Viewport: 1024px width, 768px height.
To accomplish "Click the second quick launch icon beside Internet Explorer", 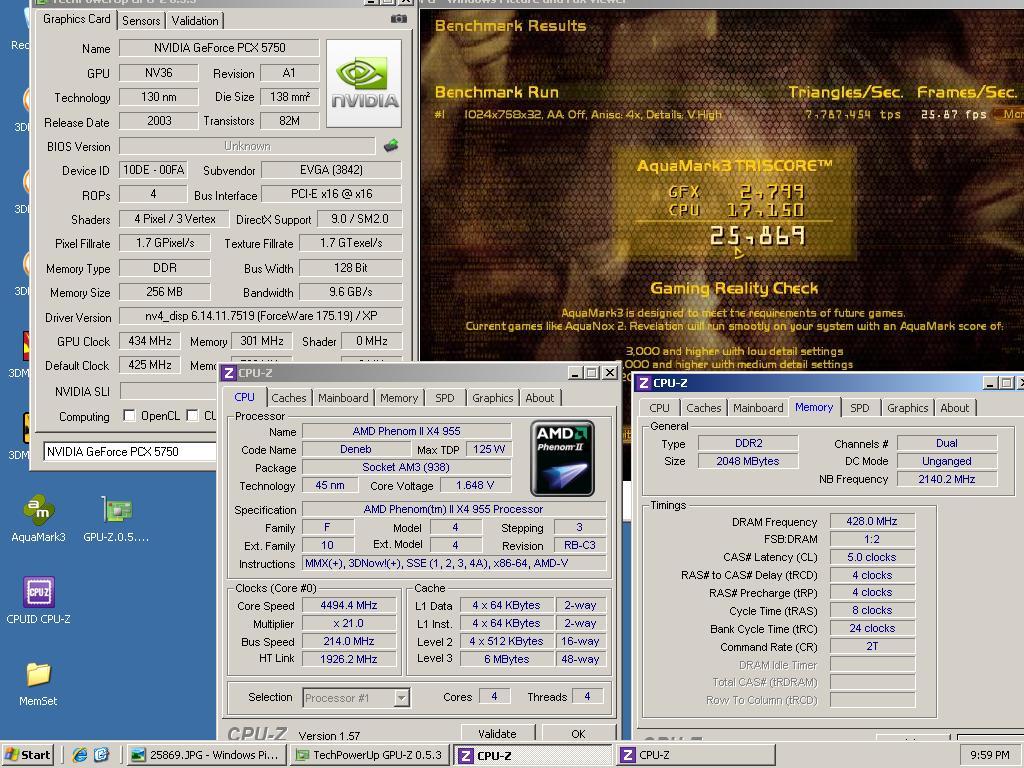I will [102, 755].
